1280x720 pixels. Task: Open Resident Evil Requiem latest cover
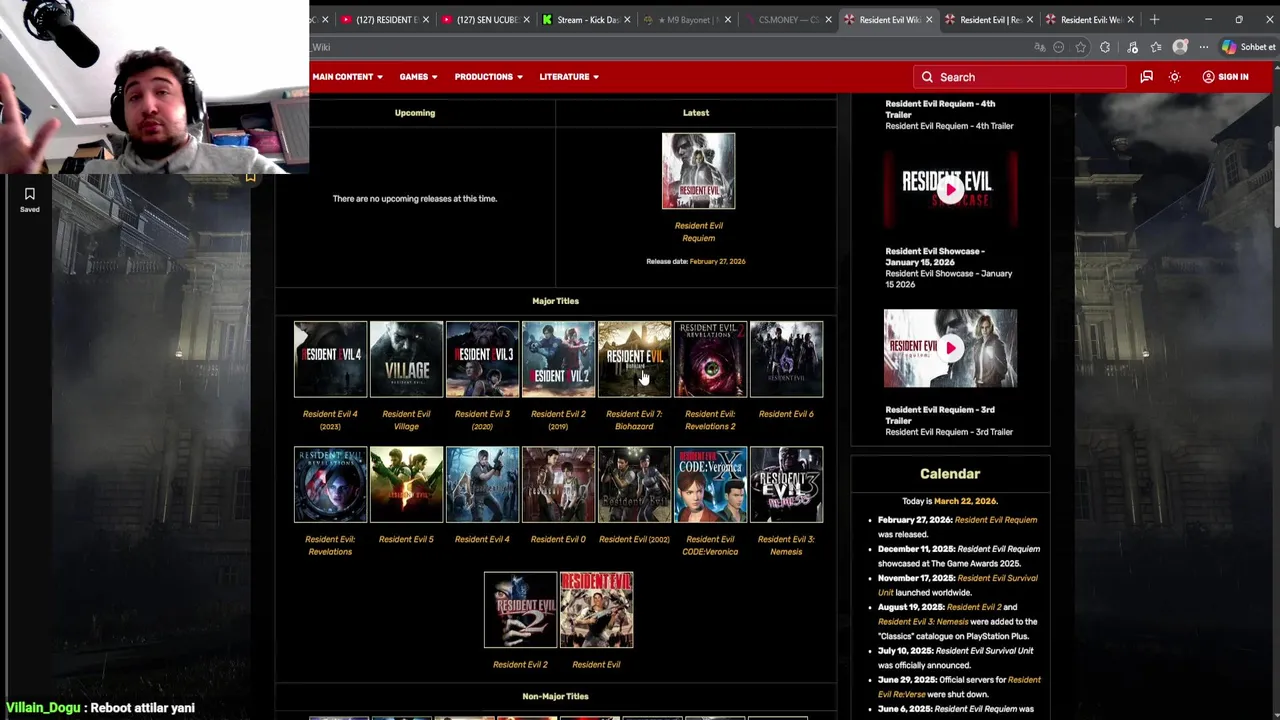click(698, 171)
